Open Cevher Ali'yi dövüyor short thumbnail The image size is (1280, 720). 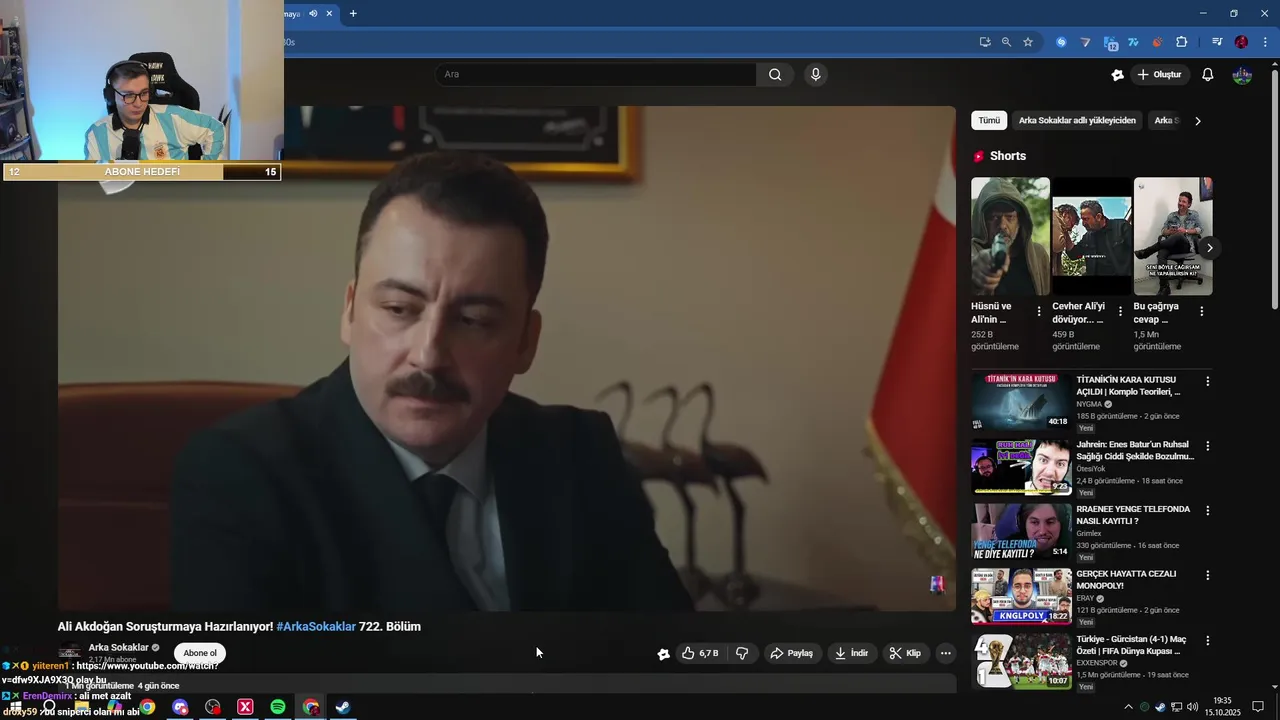[1091, 236]
